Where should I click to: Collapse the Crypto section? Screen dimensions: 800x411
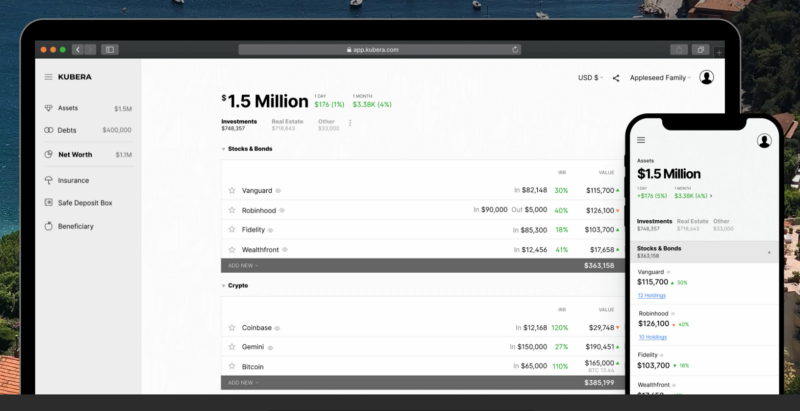[x=223, y=286]
